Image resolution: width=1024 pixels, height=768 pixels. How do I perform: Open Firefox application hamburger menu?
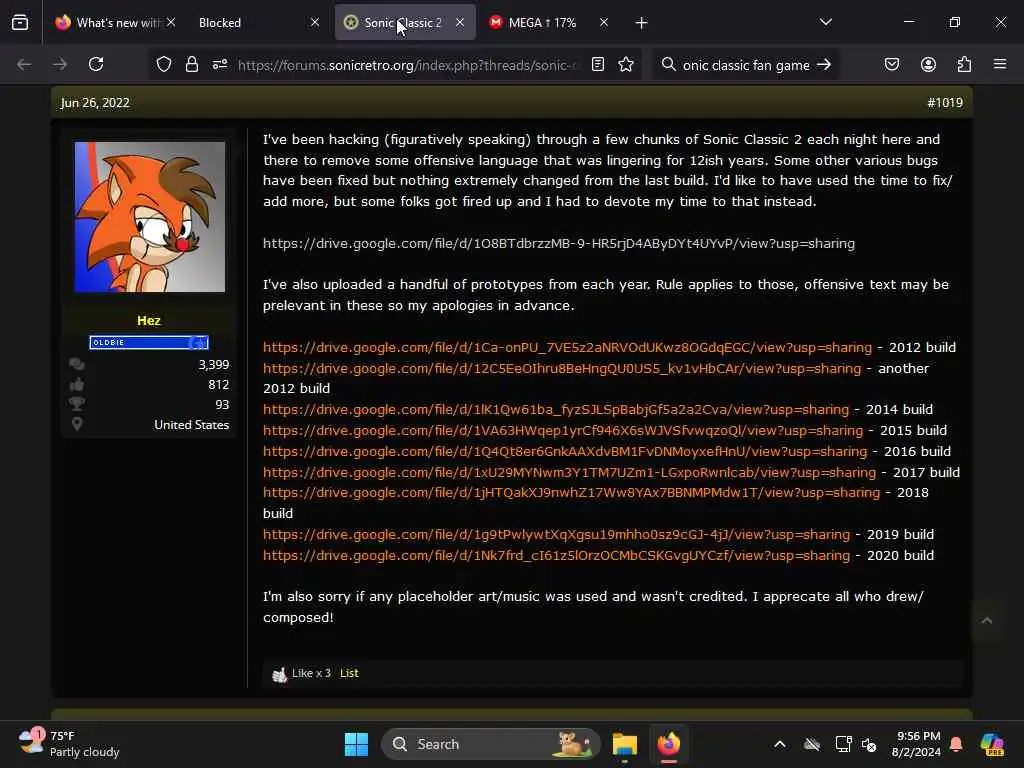tap(1000, 64)
